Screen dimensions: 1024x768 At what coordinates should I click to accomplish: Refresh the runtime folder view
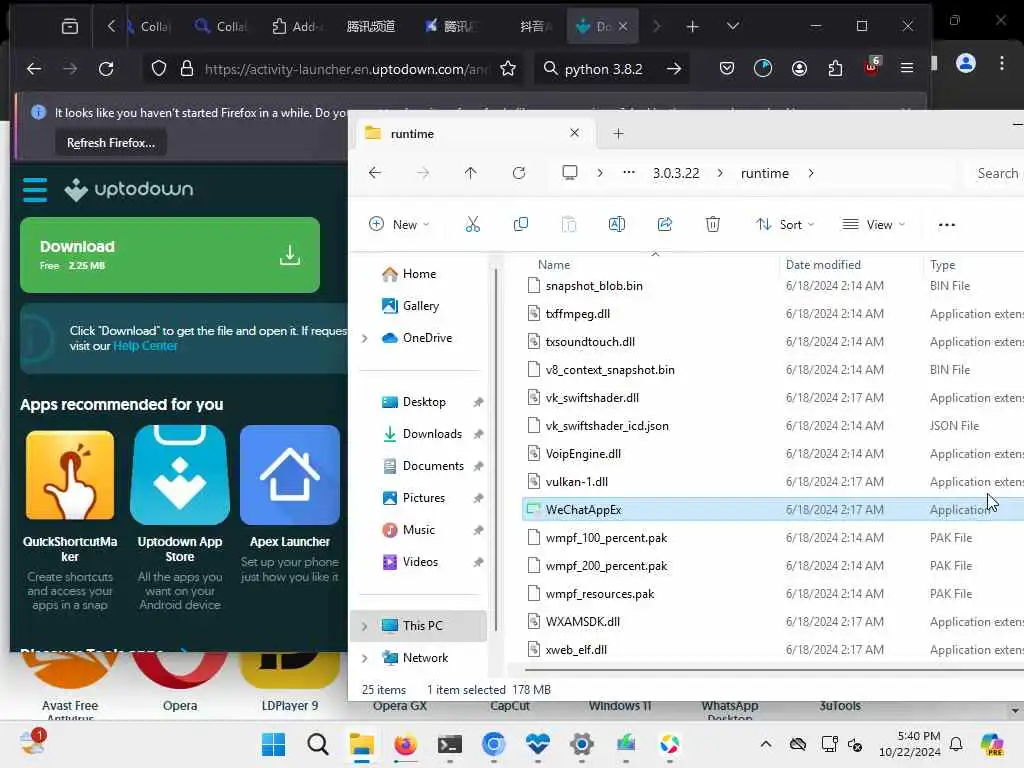519,173
